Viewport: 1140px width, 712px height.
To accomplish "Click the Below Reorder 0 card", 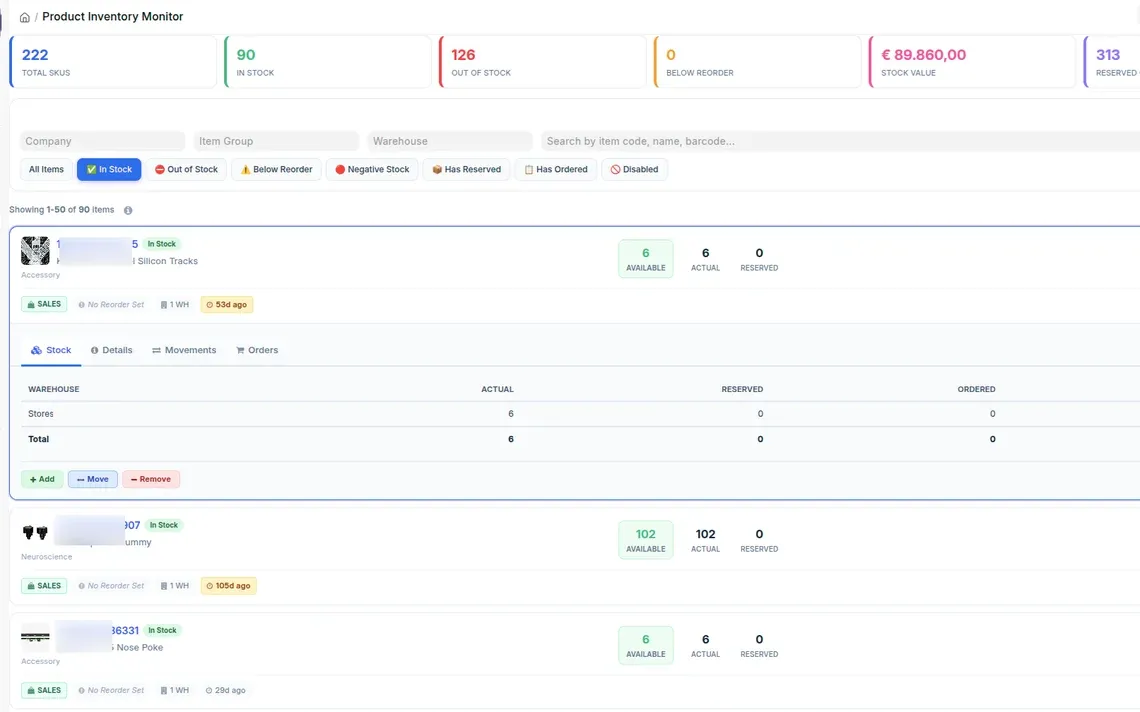I will coord(758,62).
